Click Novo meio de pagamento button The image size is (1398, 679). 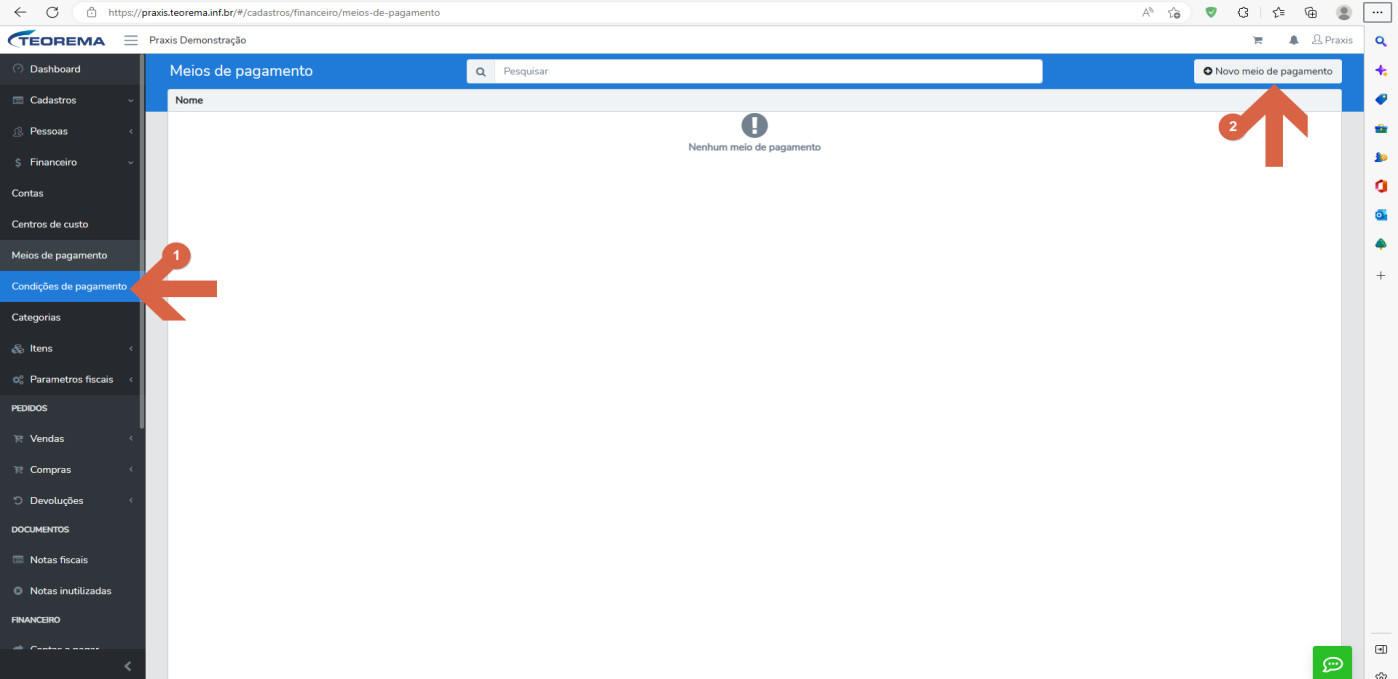[1267, 71]
